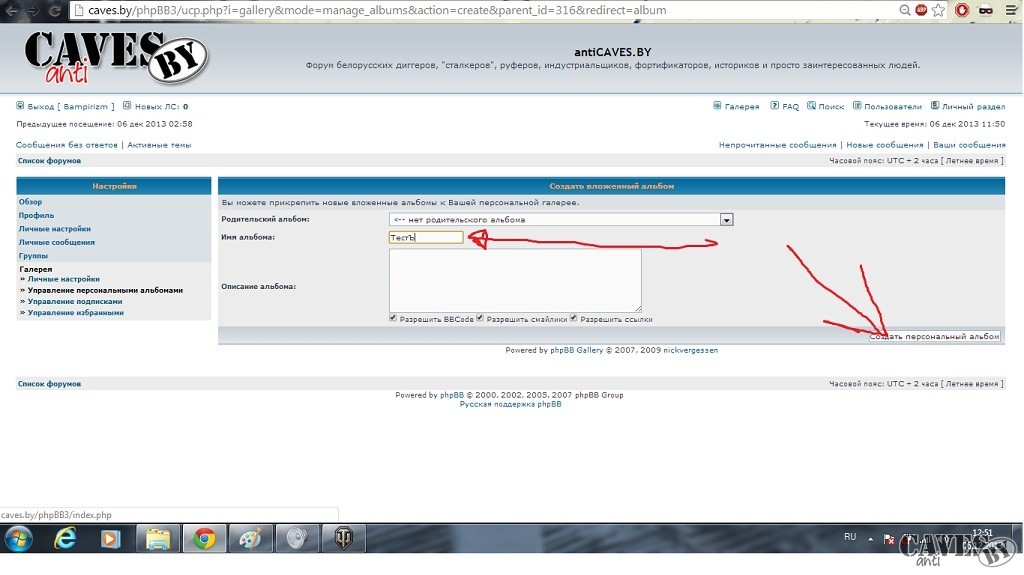Image resolution: width=1024 pixels, height=575 pixels.
Task: Open RU language switcher in taskbar
Action: (850, 537)
